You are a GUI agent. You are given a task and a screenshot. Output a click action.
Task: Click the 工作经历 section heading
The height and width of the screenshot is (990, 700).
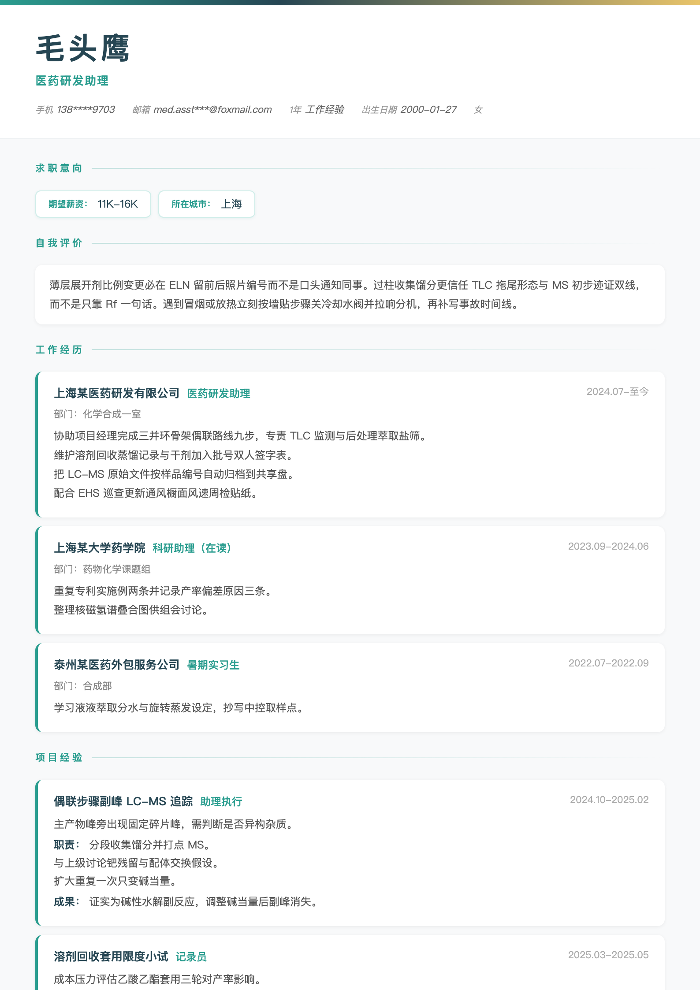(59, 350)
